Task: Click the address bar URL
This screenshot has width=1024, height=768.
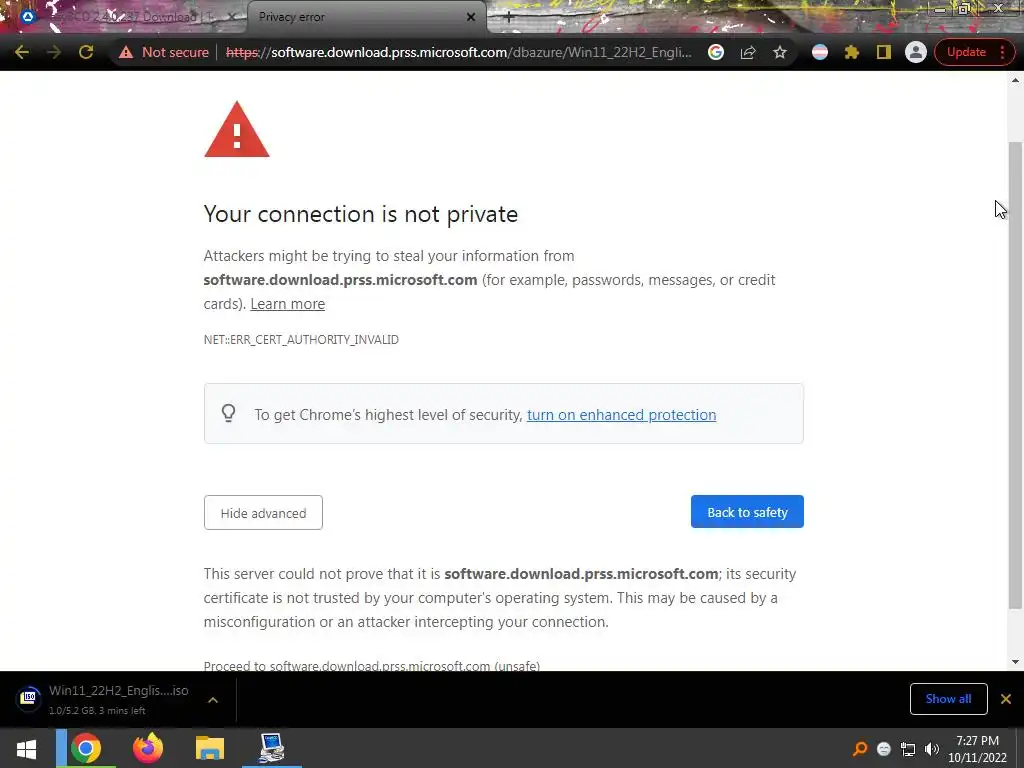Action: pos(458,52)
